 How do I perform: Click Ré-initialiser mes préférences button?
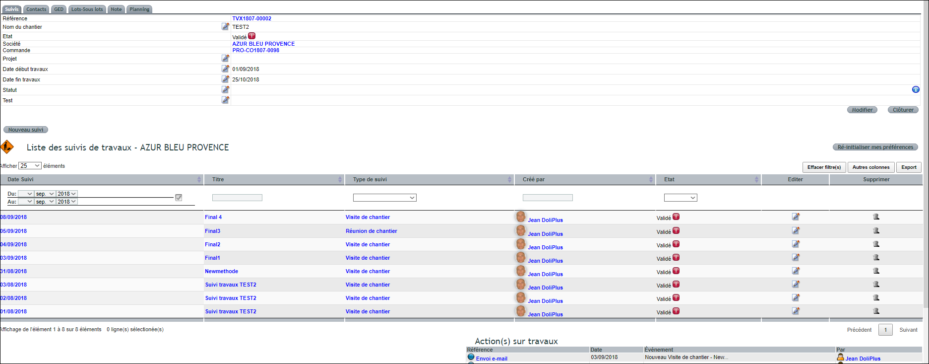[x=875, y=147]
